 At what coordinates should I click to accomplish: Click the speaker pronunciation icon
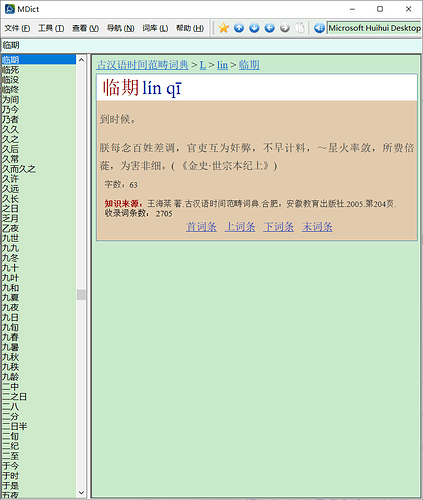(319, 28)
